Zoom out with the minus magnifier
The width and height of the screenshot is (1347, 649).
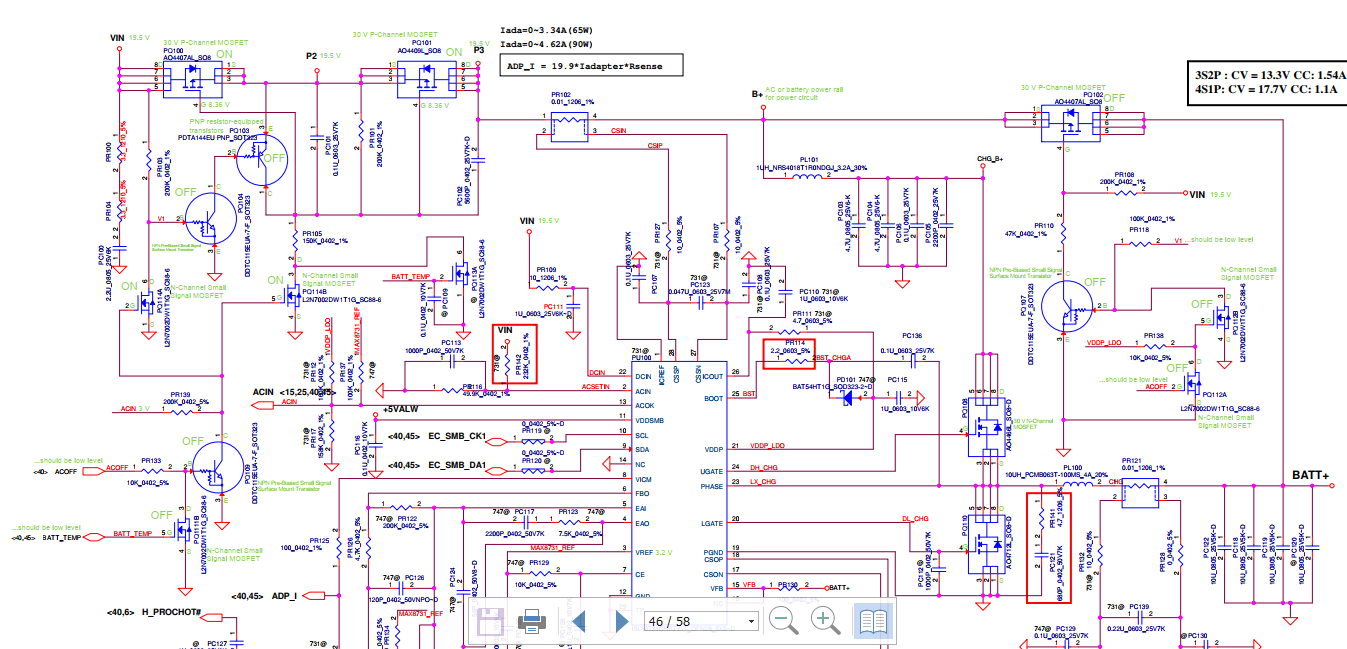point(784,621)
